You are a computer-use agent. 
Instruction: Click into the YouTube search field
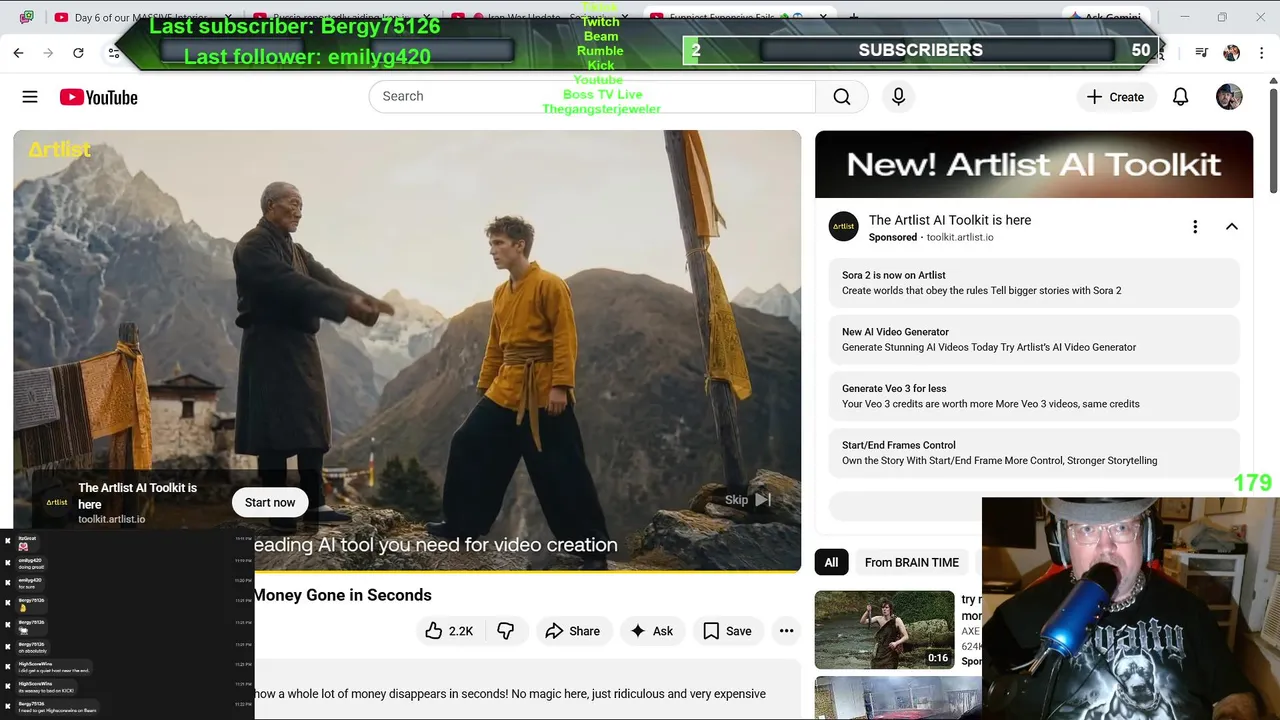(x=592, y=96)
